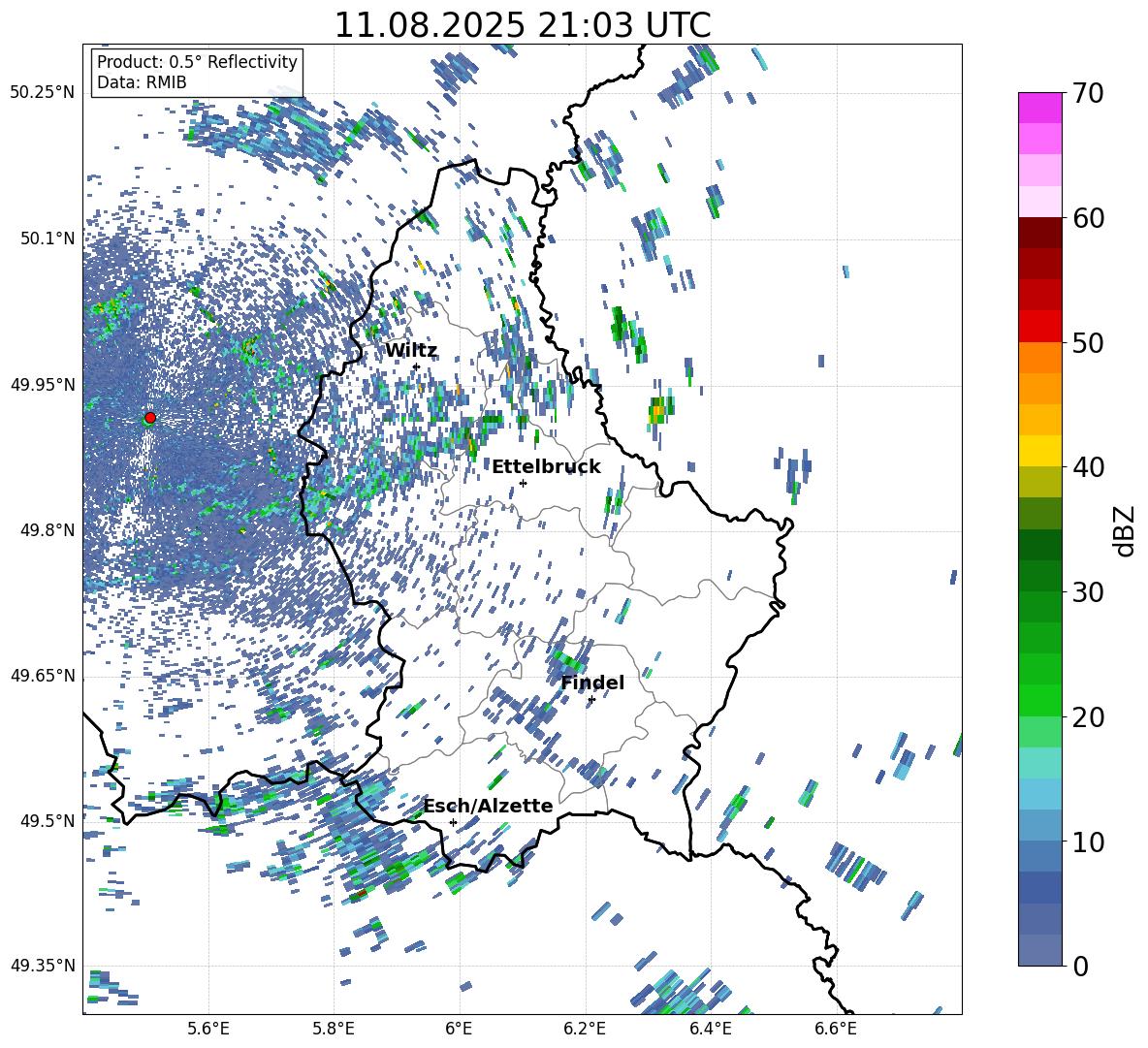Image resolution: width=1148 pixels, height=1048 pixels.
Task: Click the dark maroon colorbar segment below 60
Action: coord(1039,233)
